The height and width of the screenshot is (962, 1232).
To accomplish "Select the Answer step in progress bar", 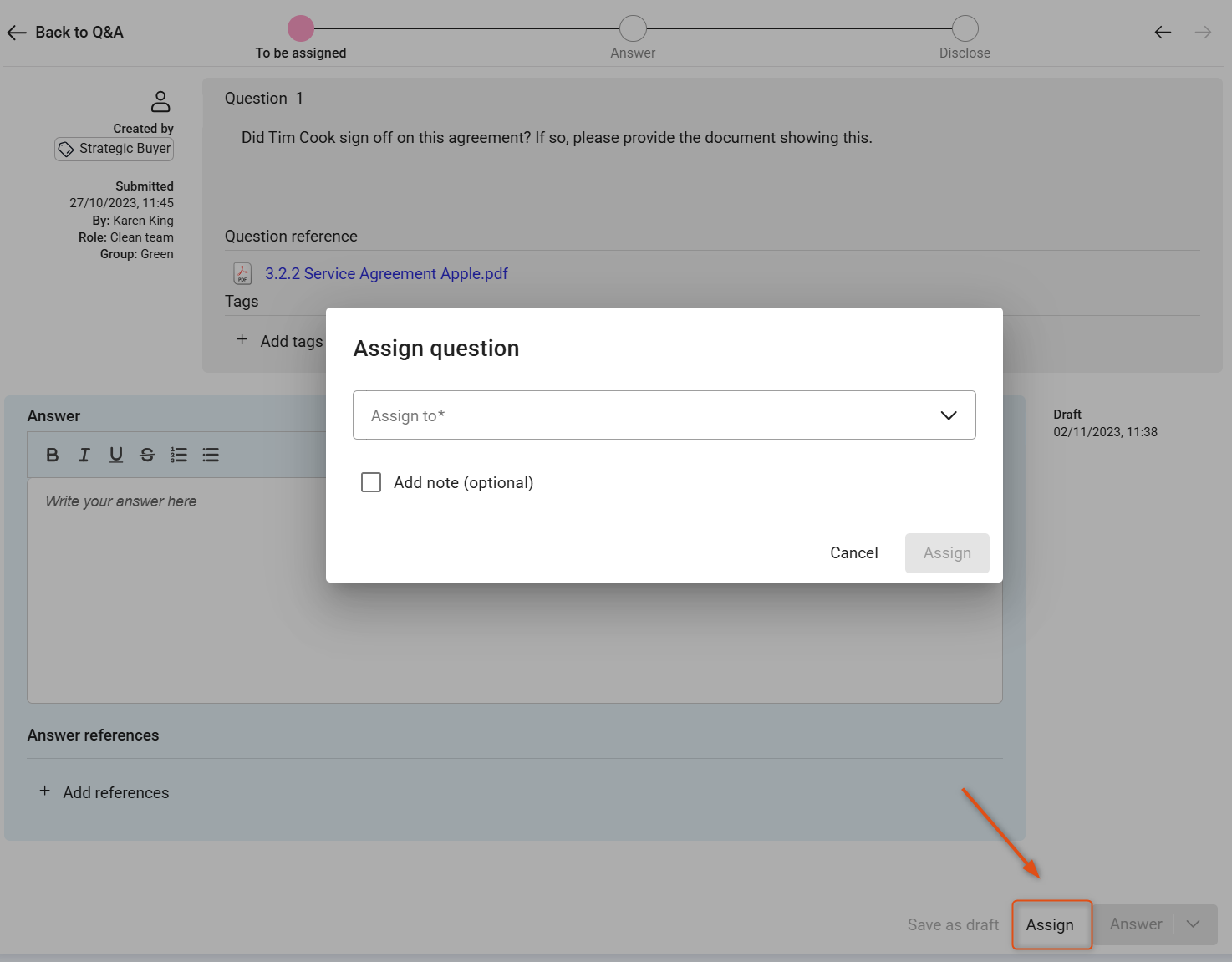I will coord(633,28).
